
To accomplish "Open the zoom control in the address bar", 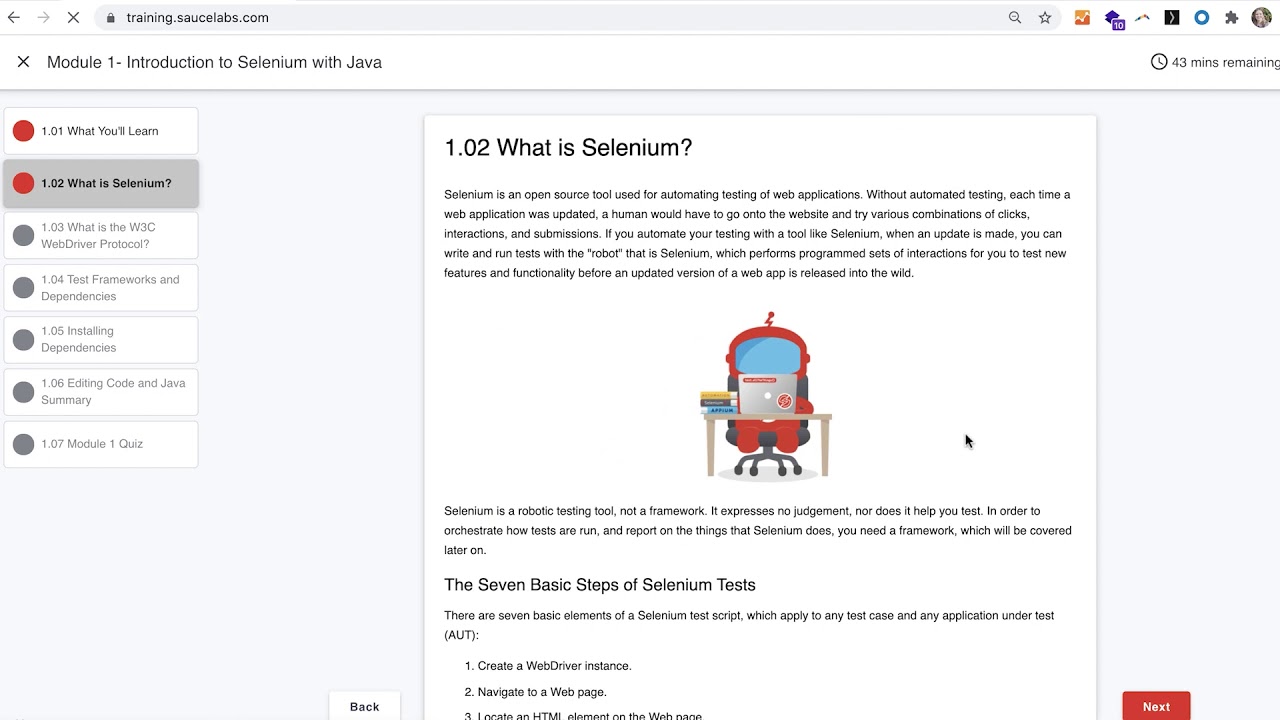I will click(1015, 18).
